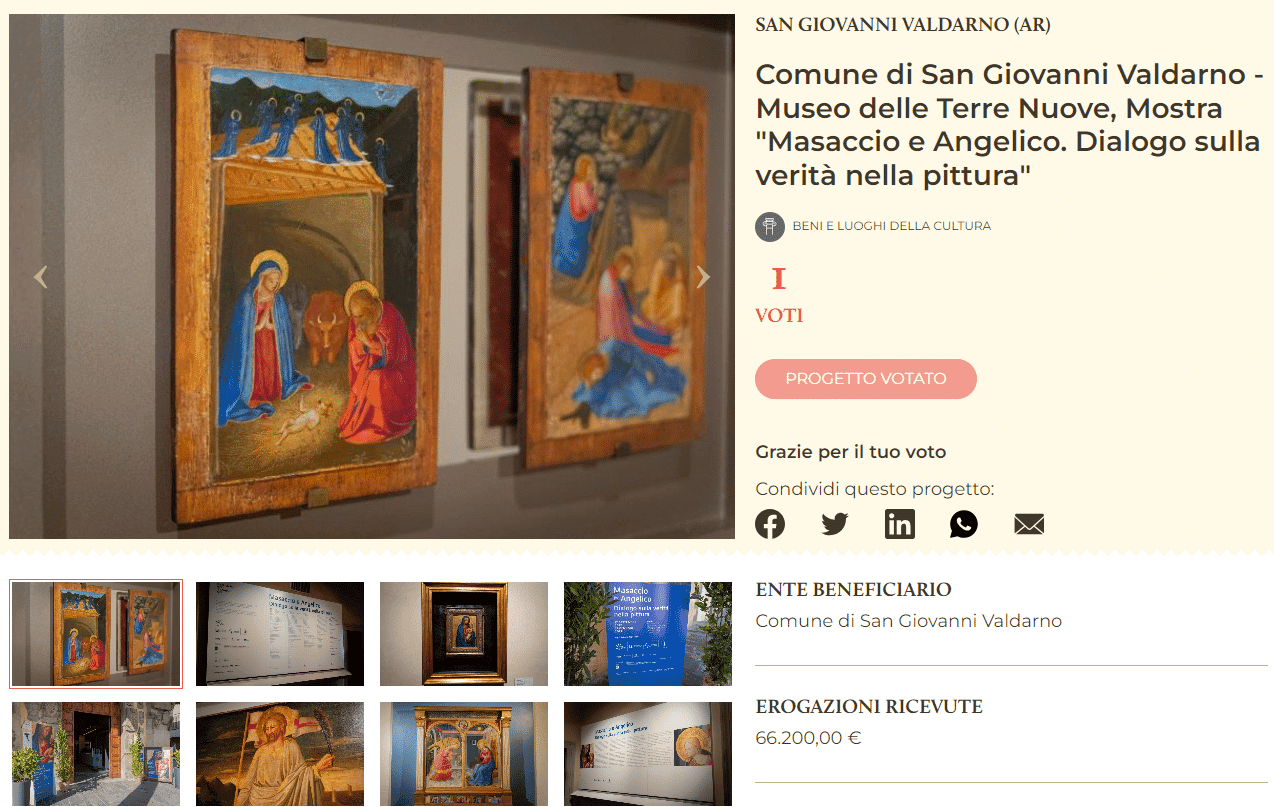Go to next image with right arrow
This screenshot has width=1274, height=807.
click(703, 277)
